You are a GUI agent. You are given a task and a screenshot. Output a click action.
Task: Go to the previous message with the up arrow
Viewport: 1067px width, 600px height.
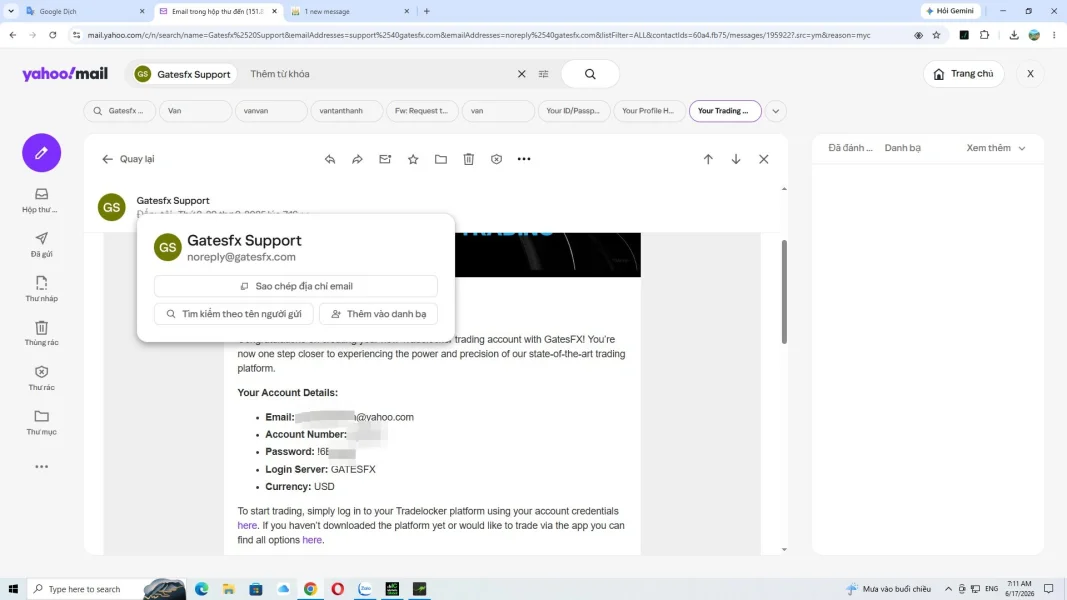coord(708,159)
